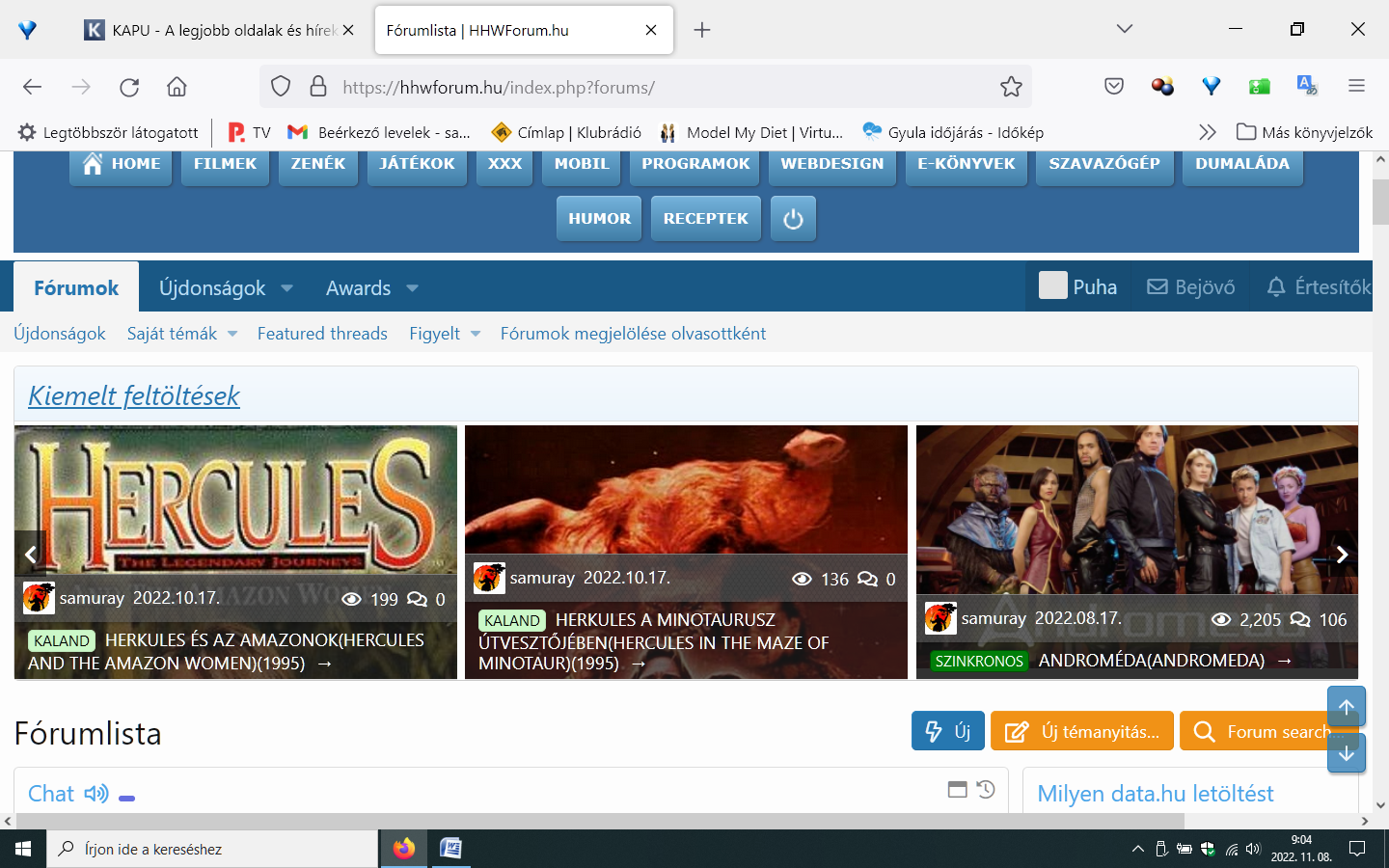Minimize the Chat box with dash toggle
This screenshot has width=1389, height=868.
tap(126, 799)
